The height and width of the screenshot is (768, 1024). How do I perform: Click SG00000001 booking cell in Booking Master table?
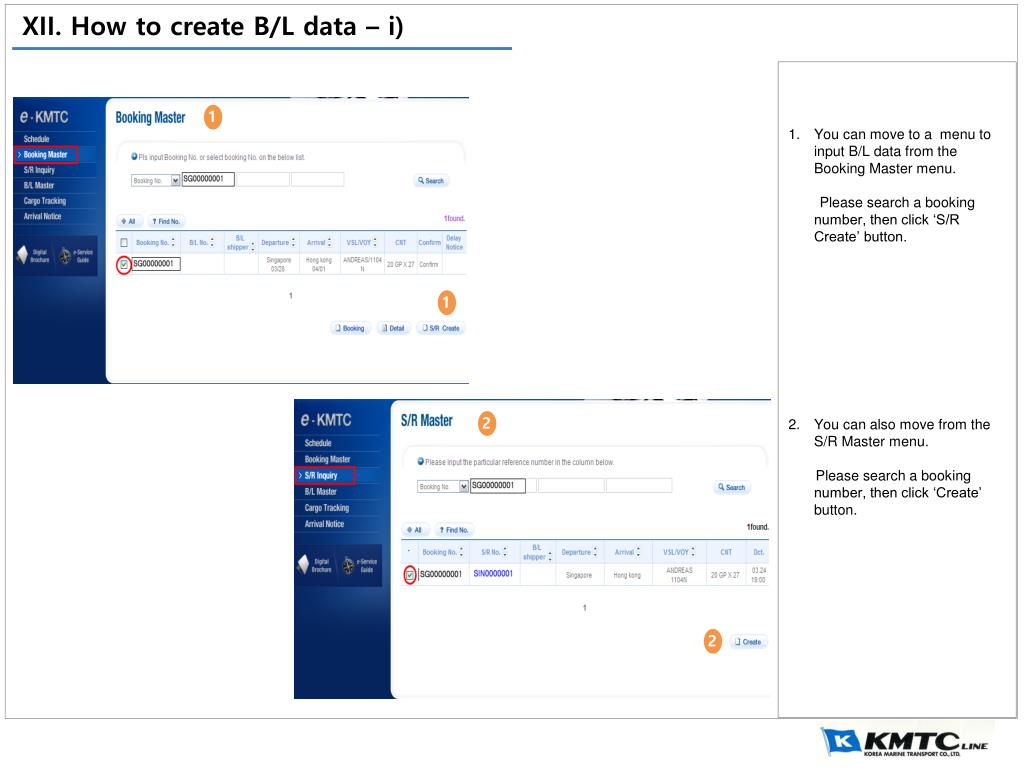[x=156, y=264]
